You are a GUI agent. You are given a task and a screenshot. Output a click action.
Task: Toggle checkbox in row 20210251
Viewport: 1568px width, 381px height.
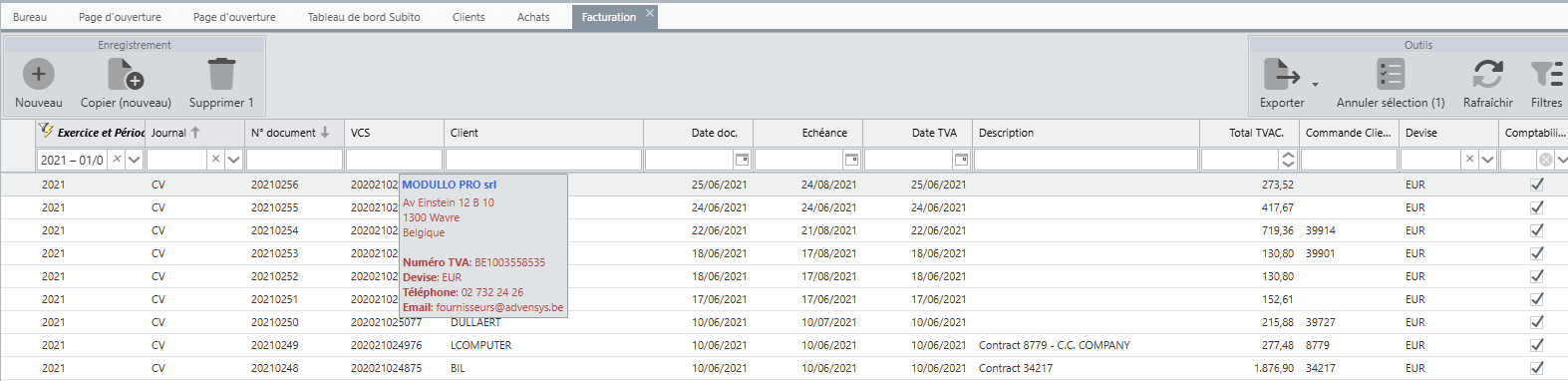(x=1537, y=299)
